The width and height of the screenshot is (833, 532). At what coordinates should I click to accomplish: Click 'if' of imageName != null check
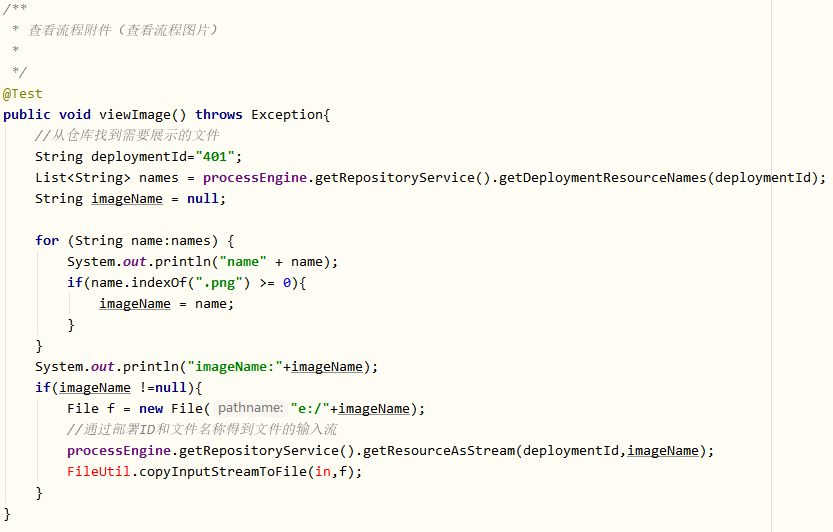point(43,387)
